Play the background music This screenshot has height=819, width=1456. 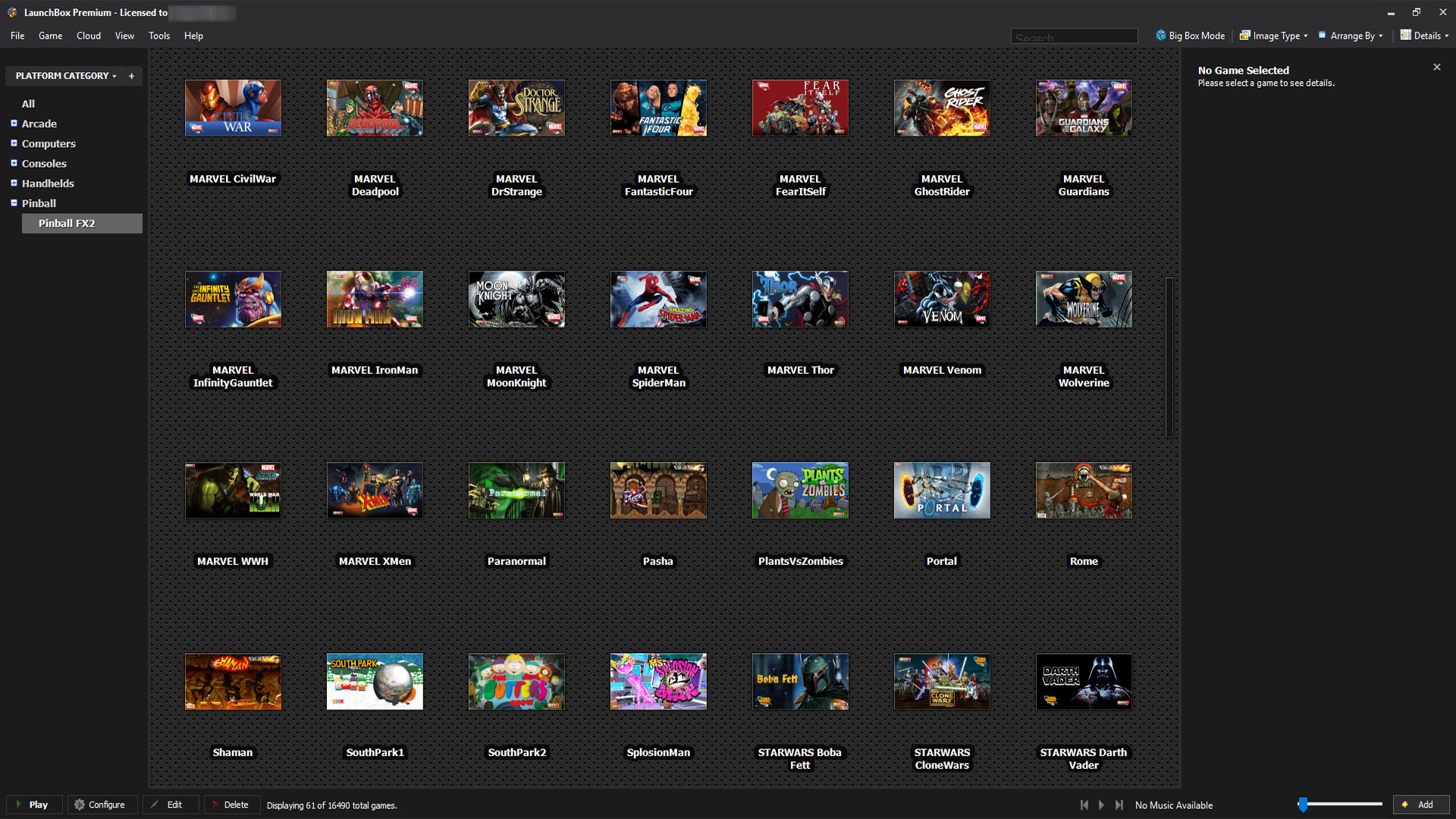click(x=1102, y=805)
